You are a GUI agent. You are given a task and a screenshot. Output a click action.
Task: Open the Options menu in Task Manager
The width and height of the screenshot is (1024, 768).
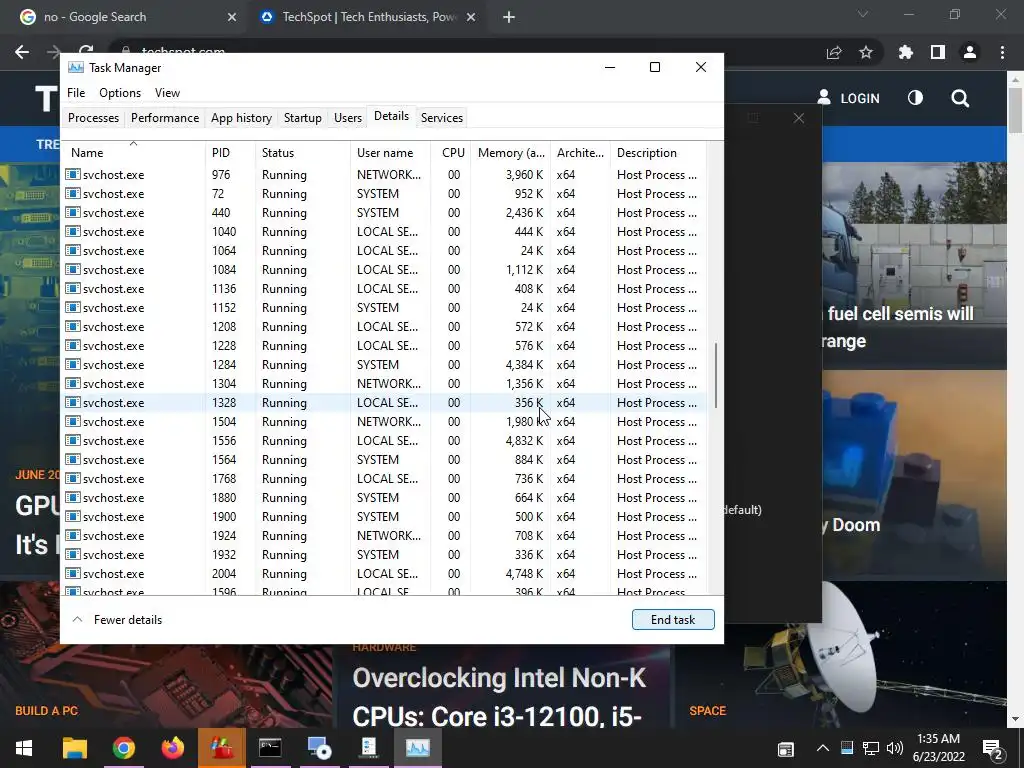tap(120, 93)
